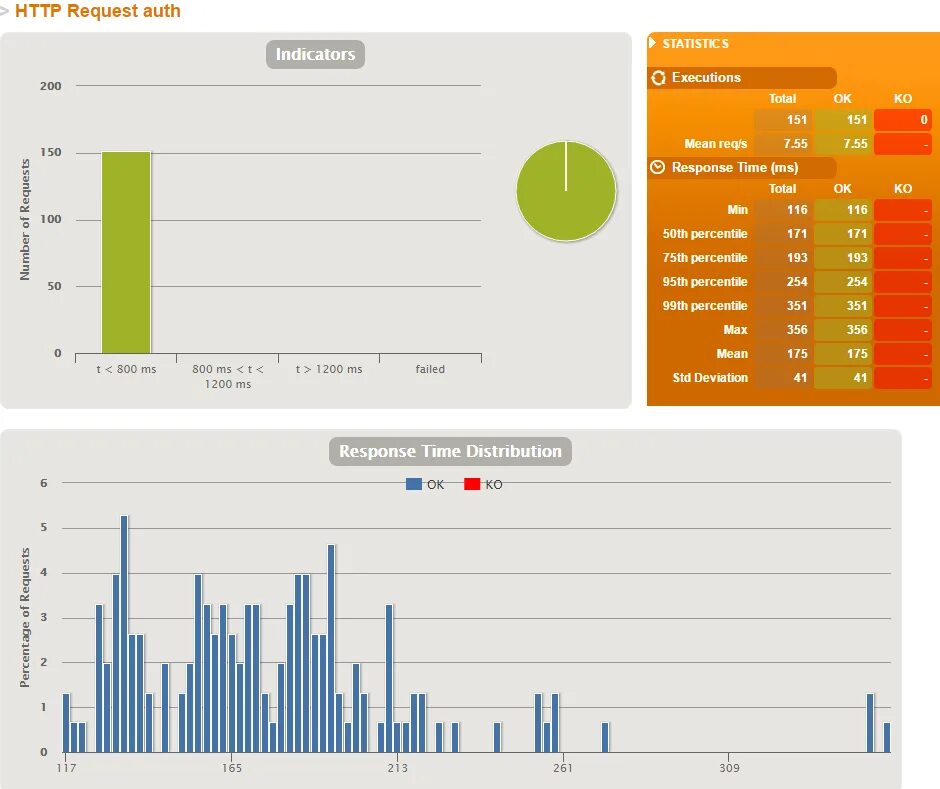This screenshot has width=940, height=789.
Task: Click the Executions section header
Action: point(742,78)
